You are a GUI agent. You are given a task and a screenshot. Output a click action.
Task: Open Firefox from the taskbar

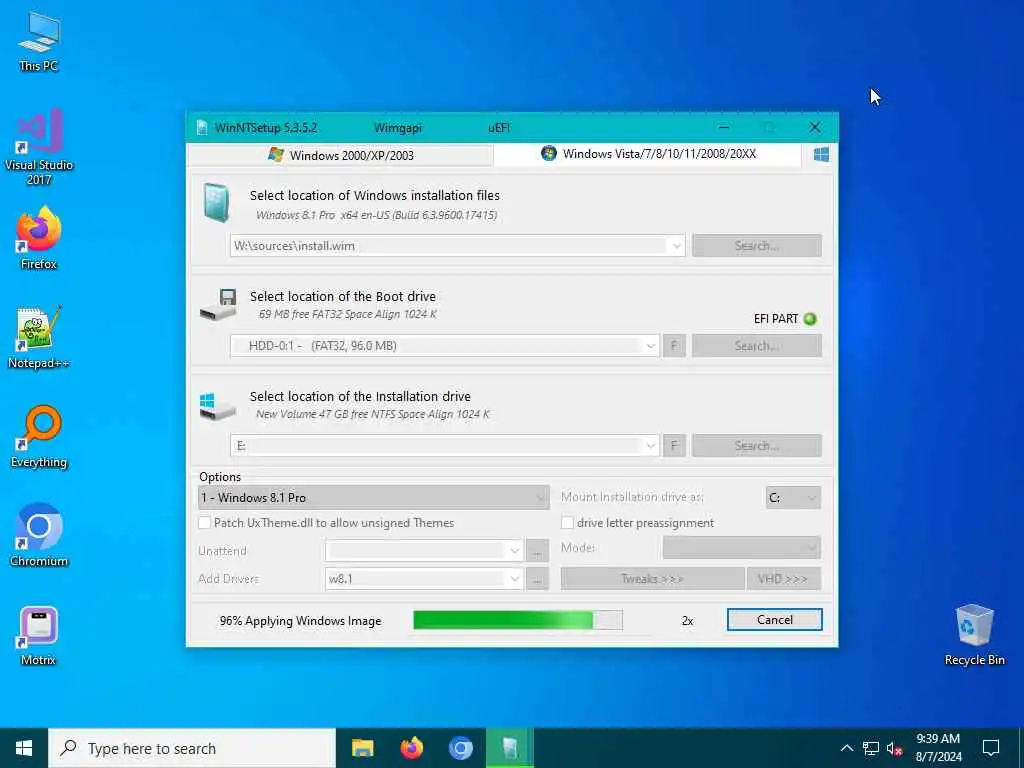tap(411, 748)
